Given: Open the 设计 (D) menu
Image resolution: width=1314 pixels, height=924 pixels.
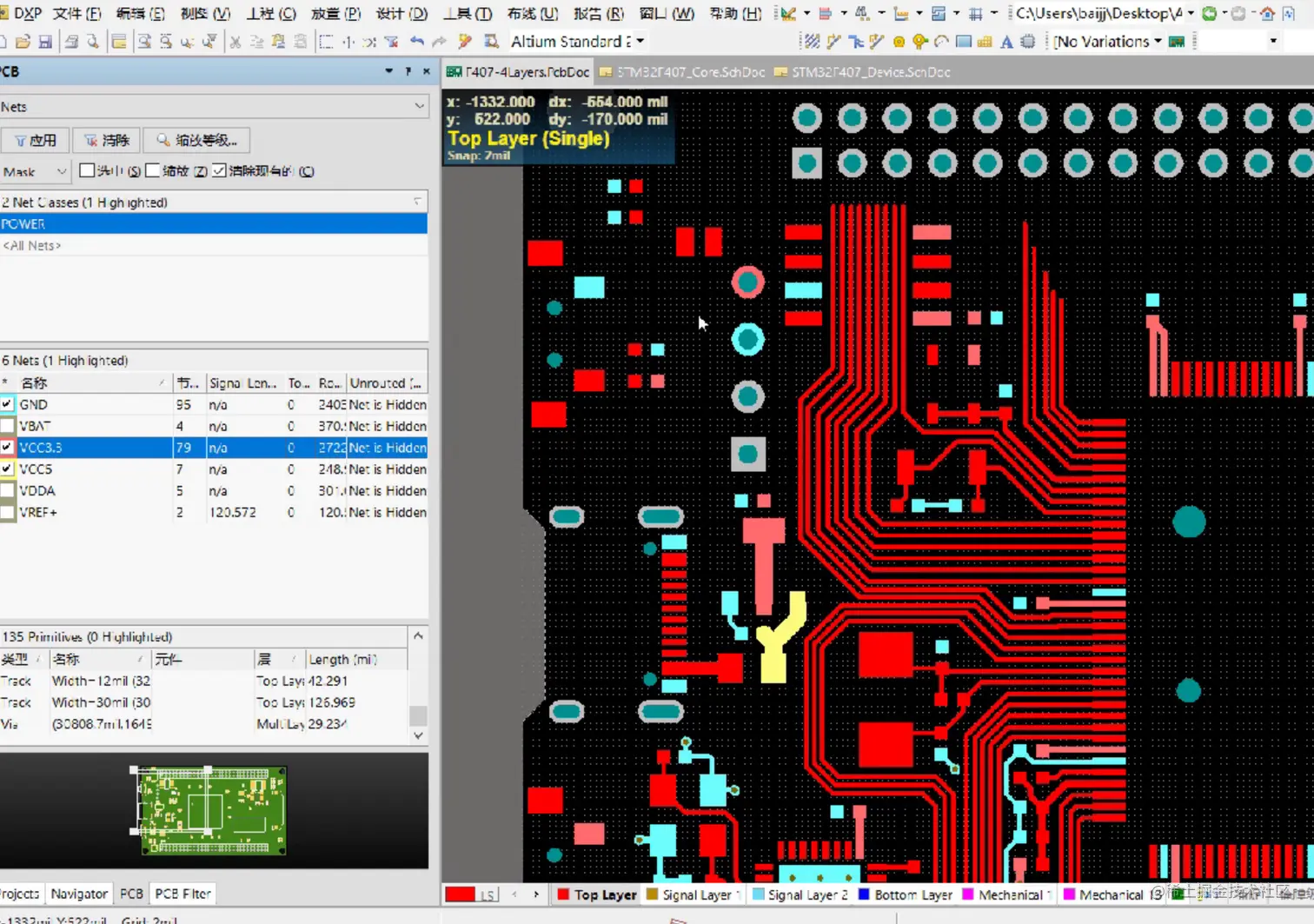Looking at the screenshot, I should point(401,14).
